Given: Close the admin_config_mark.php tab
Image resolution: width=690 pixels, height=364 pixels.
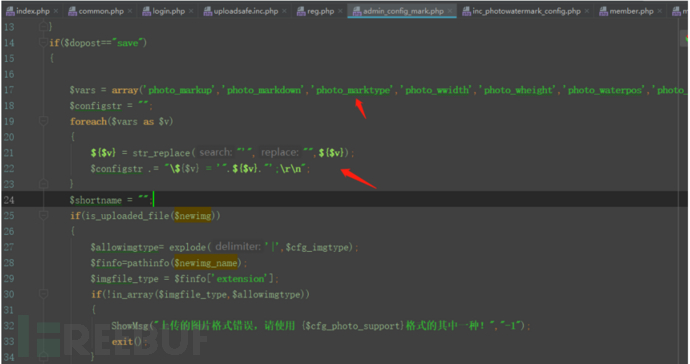Looking at the screenshot, I should click(450, 11).
